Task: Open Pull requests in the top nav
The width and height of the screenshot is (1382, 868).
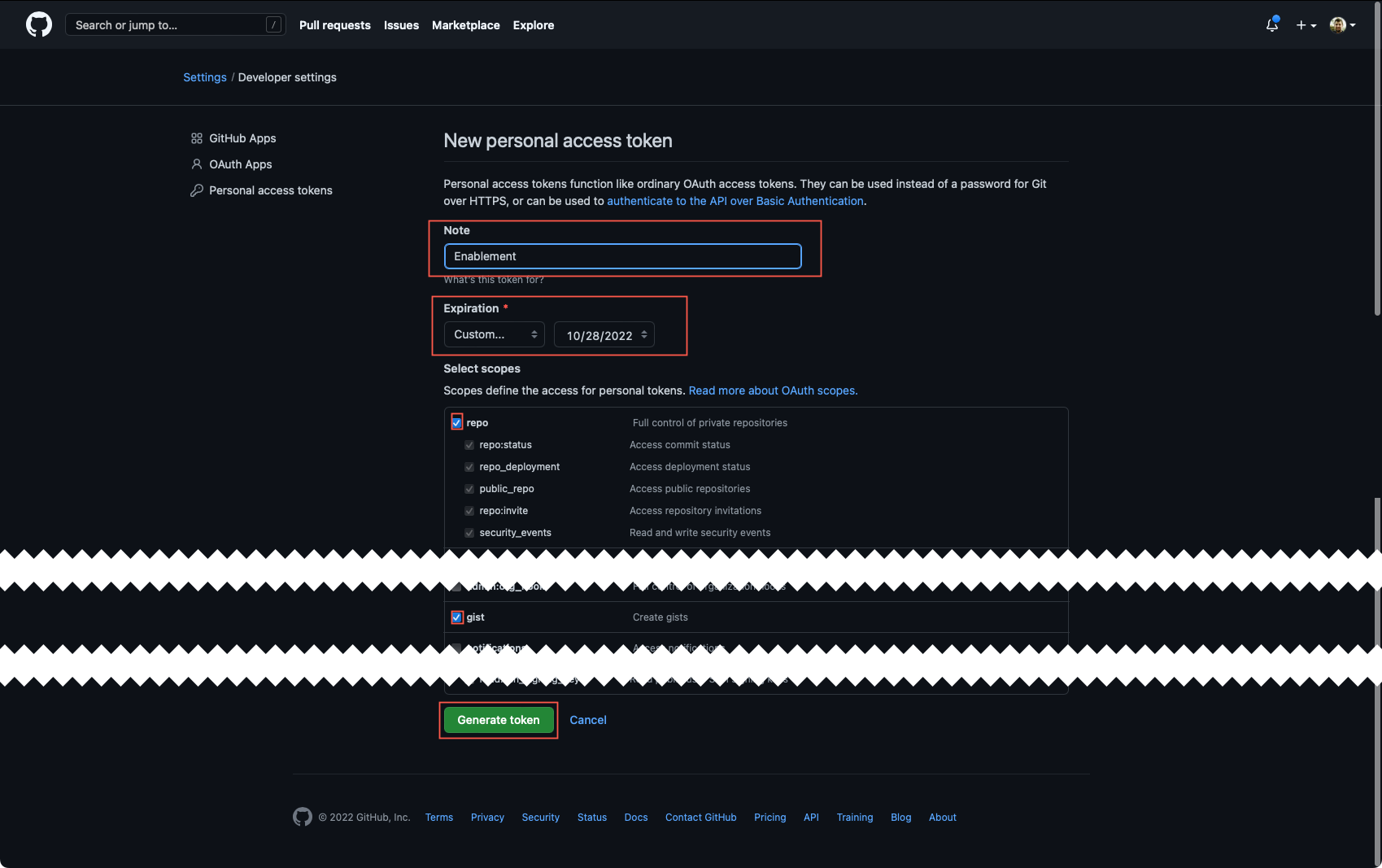Action: [335, 25]
